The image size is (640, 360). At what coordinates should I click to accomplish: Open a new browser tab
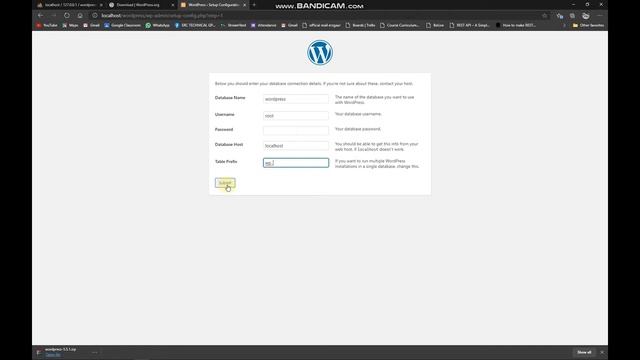[x=254, y=5]
